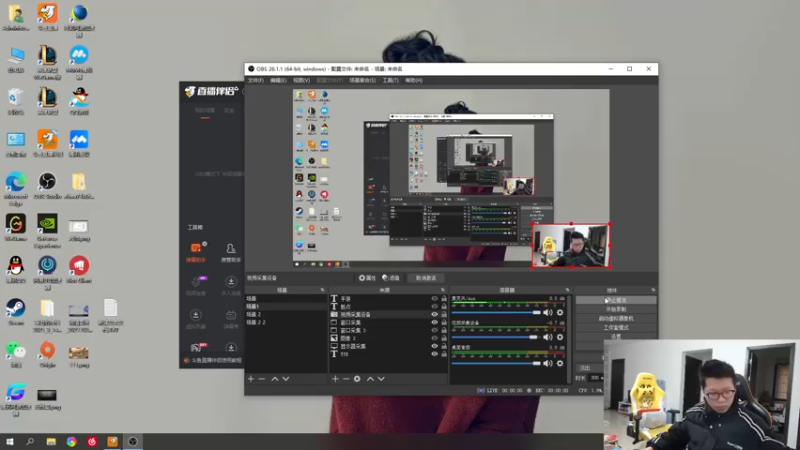Toggle visibility of the 视频采集设备 source
The width and height of the screenshot is (800, 450).
coord(434,314)
